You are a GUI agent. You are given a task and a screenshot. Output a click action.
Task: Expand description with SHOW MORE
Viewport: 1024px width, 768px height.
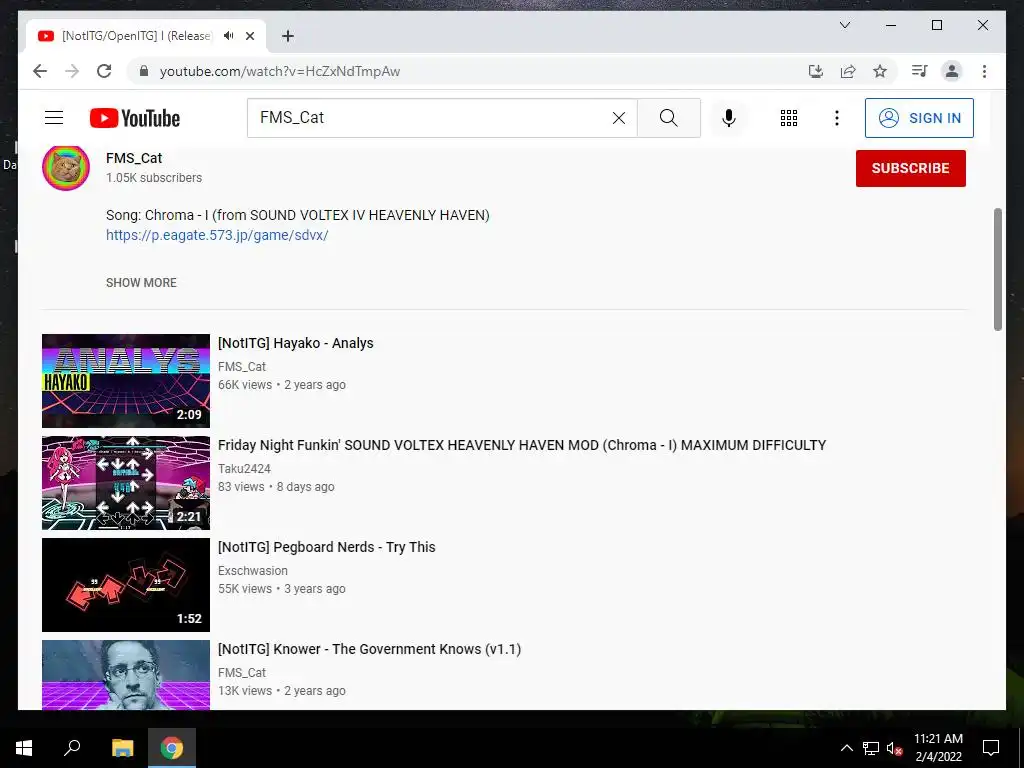click(x=141, y=283)
